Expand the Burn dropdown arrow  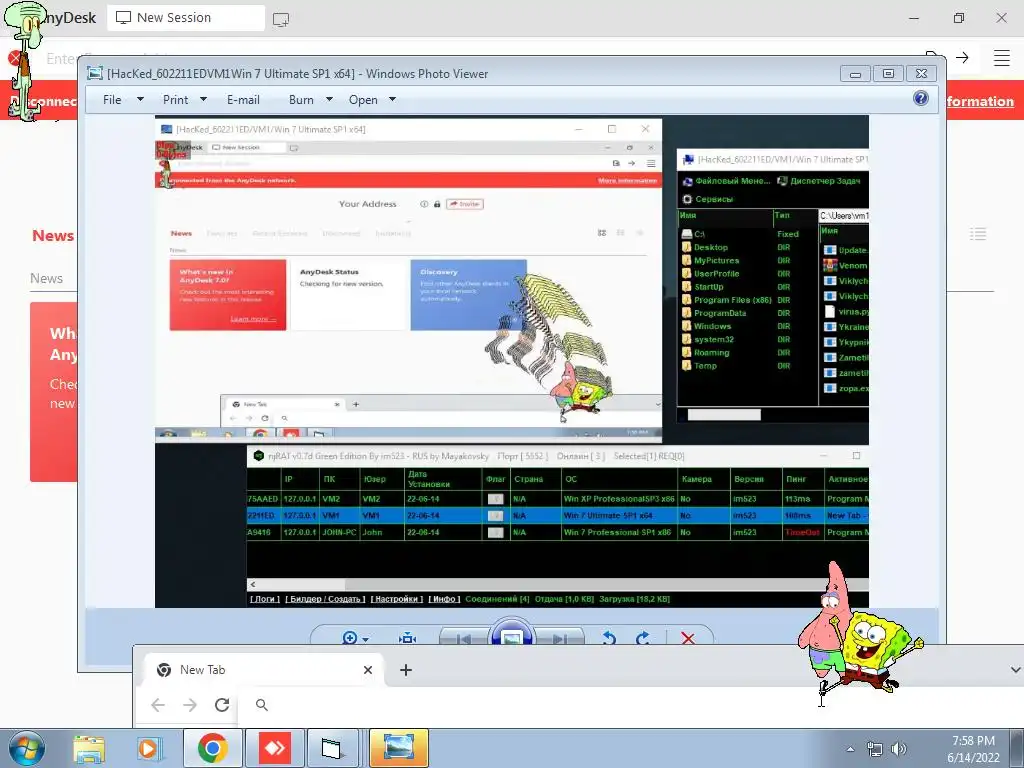pos(329,99)
